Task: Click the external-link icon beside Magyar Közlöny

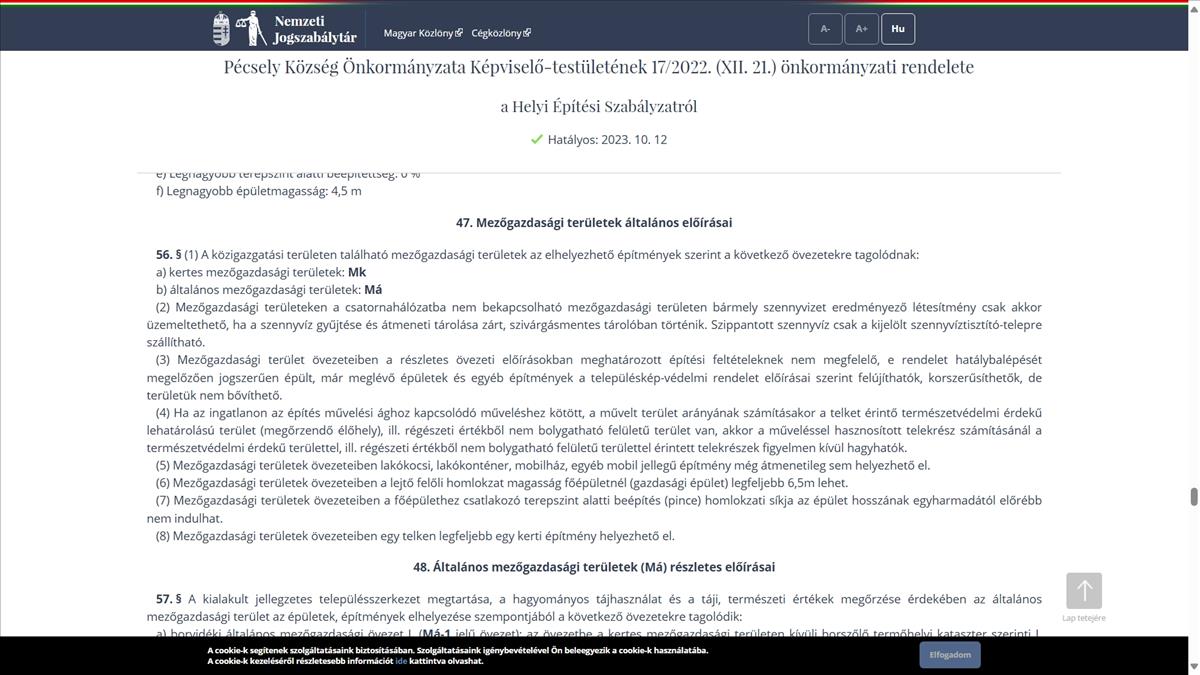Action: coord(459,33)
